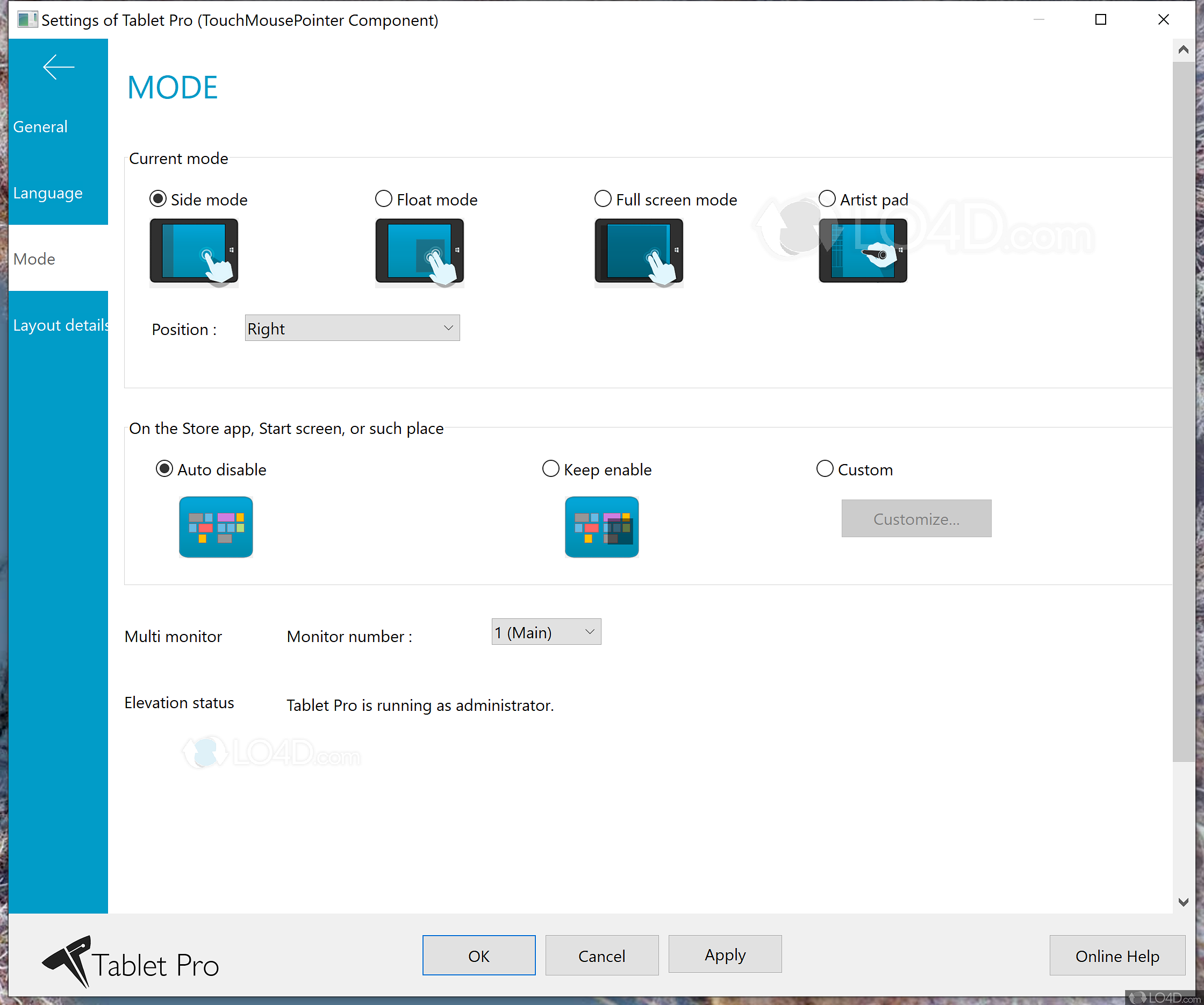Select the Custom option for Store apps
The width and height of the screenshot is (1204, 1005).
coord(824,469)
